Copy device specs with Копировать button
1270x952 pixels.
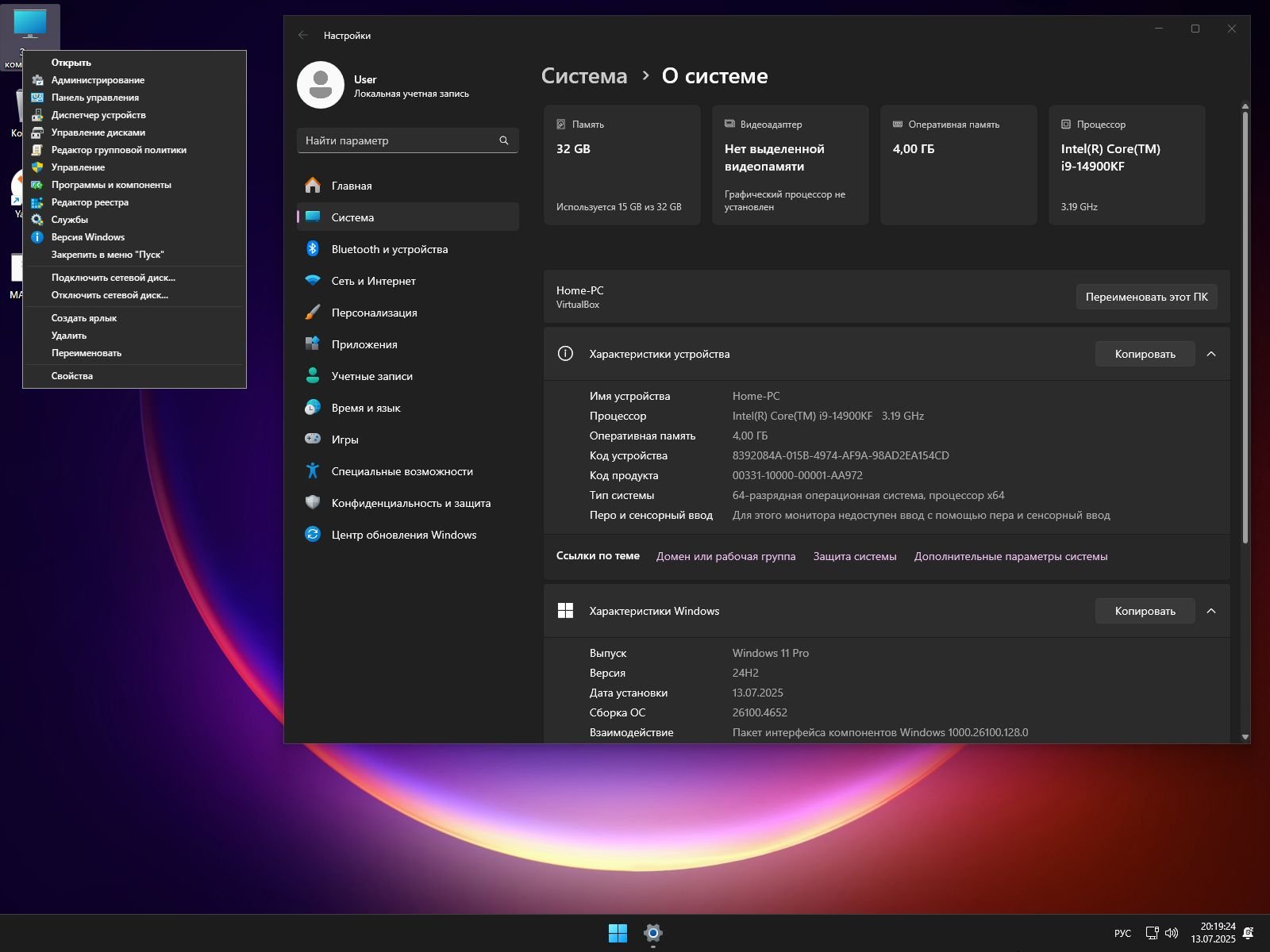(x=1145, y=354)
